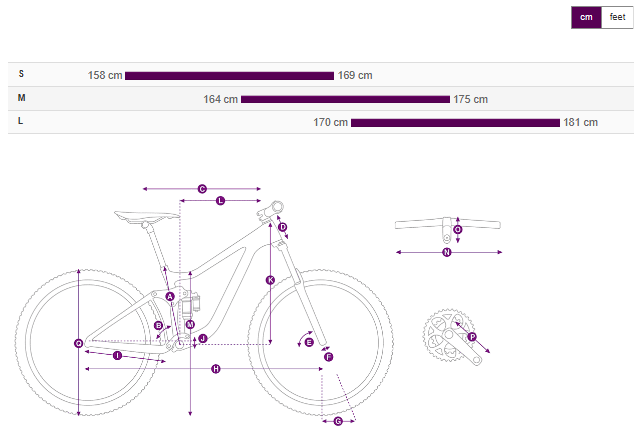Click marker D on head tube
The width and height of the screenshot is (644, 430).
[x=283, y=228]
